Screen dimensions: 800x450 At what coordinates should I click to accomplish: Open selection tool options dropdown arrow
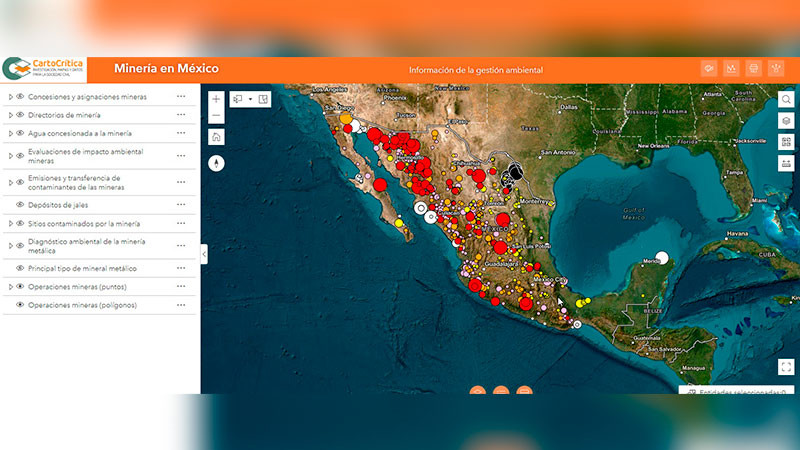tap(251, 99)
